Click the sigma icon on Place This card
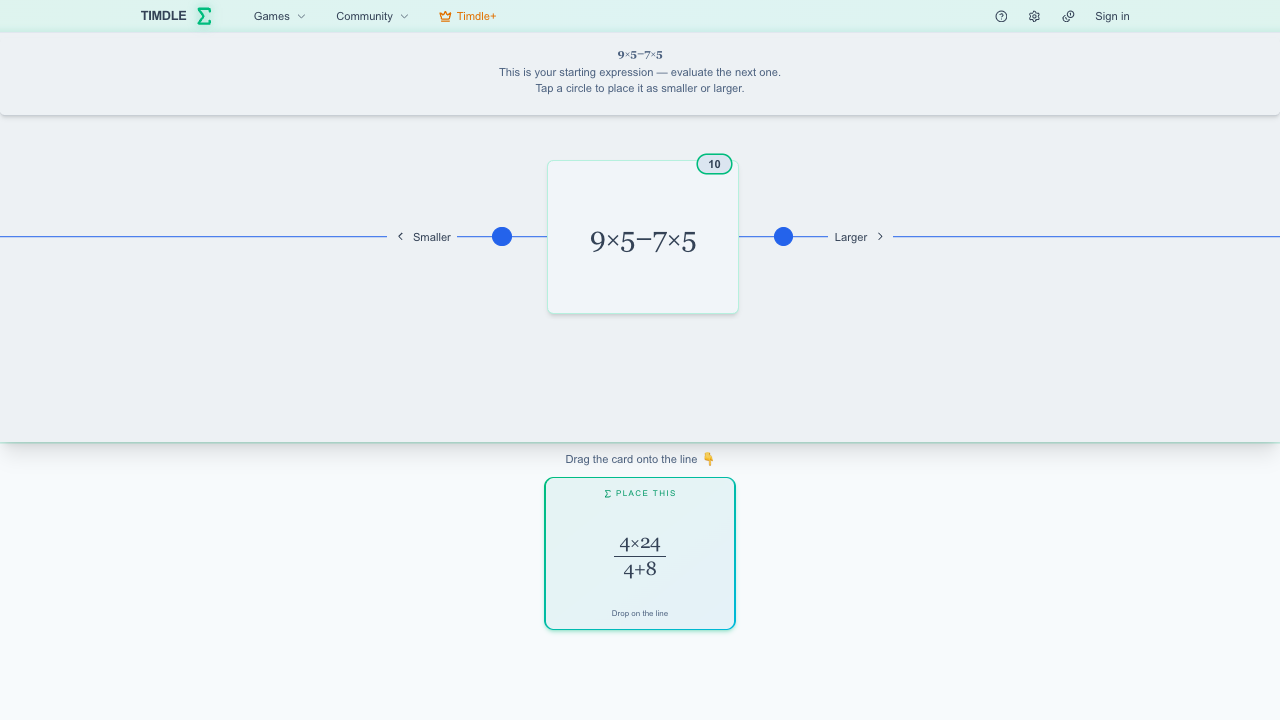The image size is (1280, 720). [608, 493]
